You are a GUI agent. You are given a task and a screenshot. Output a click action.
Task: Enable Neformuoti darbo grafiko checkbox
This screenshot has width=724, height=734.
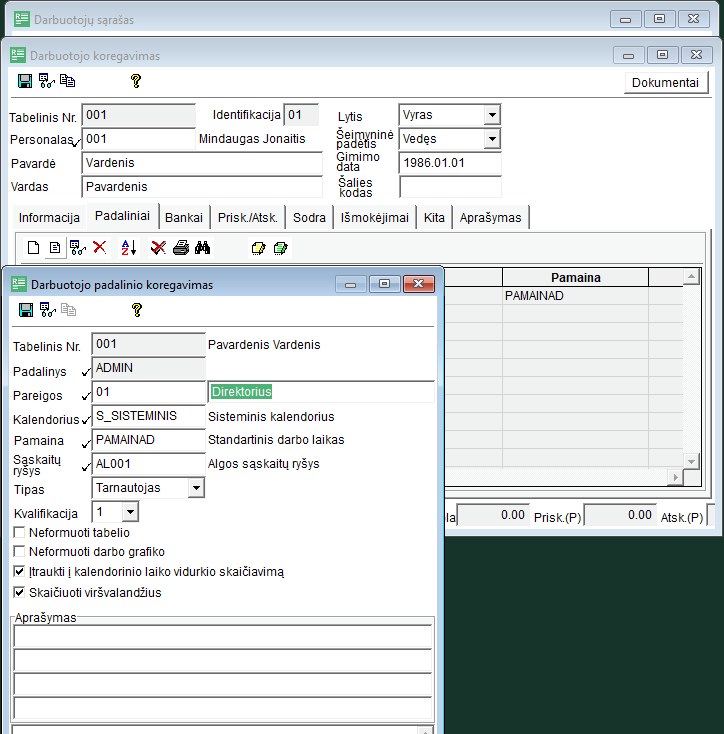tap(19, 551)
